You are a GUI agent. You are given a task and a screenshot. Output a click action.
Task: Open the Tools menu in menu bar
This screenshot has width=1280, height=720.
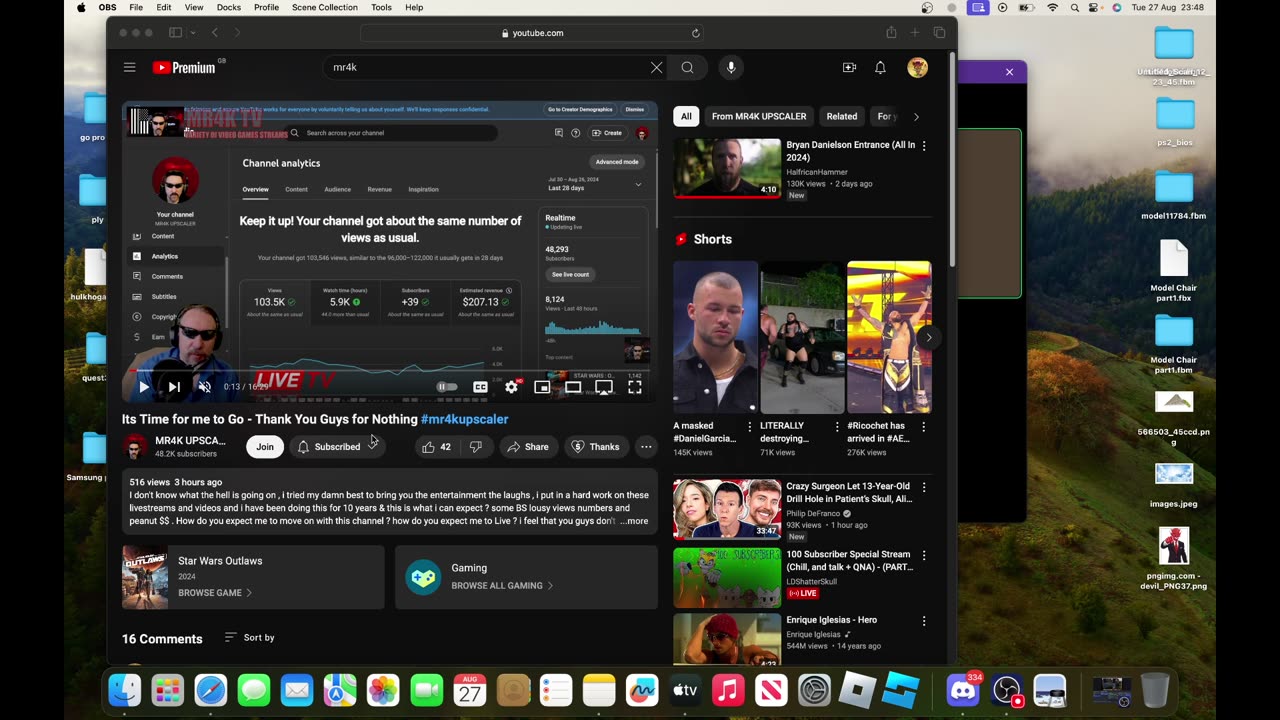tap(382, 7)
